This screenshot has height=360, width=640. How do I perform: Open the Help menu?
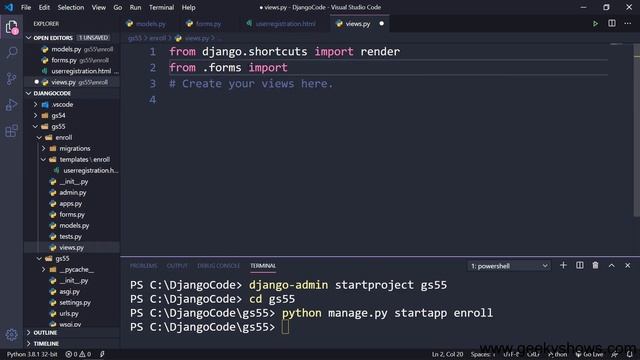188,7
